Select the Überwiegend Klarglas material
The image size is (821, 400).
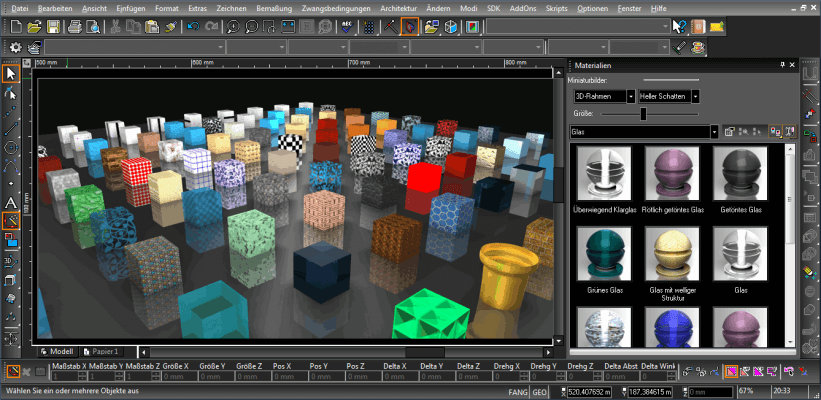point(604,180)
